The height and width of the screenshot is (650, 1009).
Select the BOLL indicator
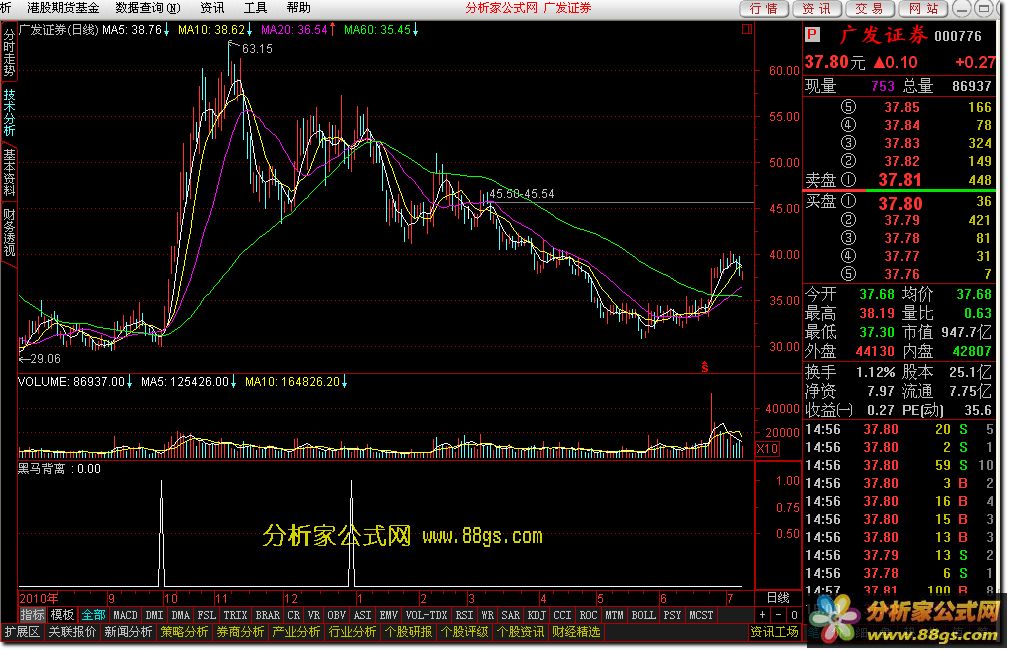[x=643, y=615]
